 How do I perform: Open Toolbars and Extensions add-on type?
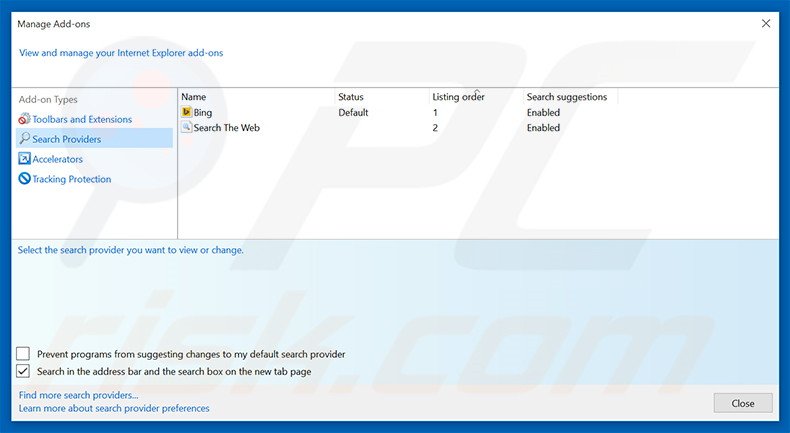coord(82,119)
